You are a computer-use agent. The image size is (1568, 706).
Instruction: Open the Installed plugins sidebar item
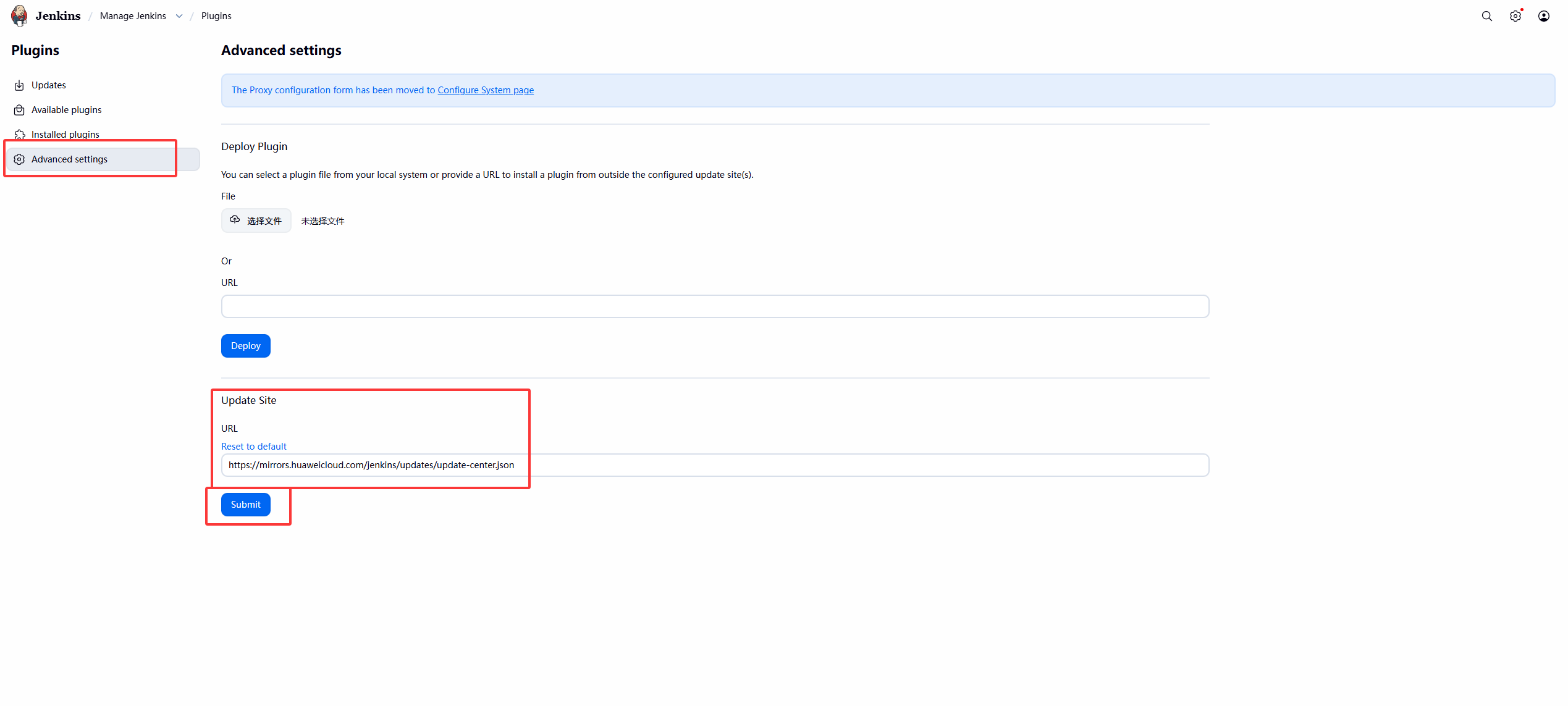coord(65,134)
